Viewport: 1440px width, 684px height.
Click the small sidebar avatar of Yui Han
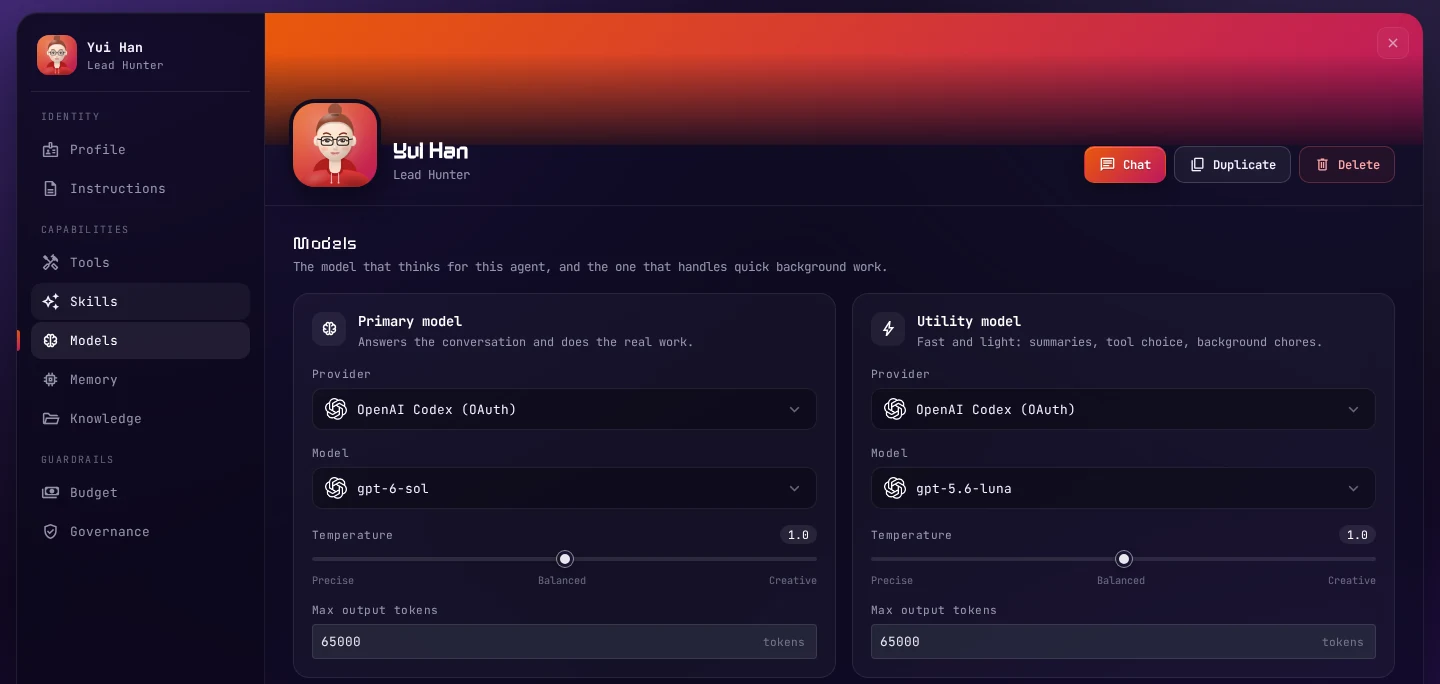[x=57, y=55]
